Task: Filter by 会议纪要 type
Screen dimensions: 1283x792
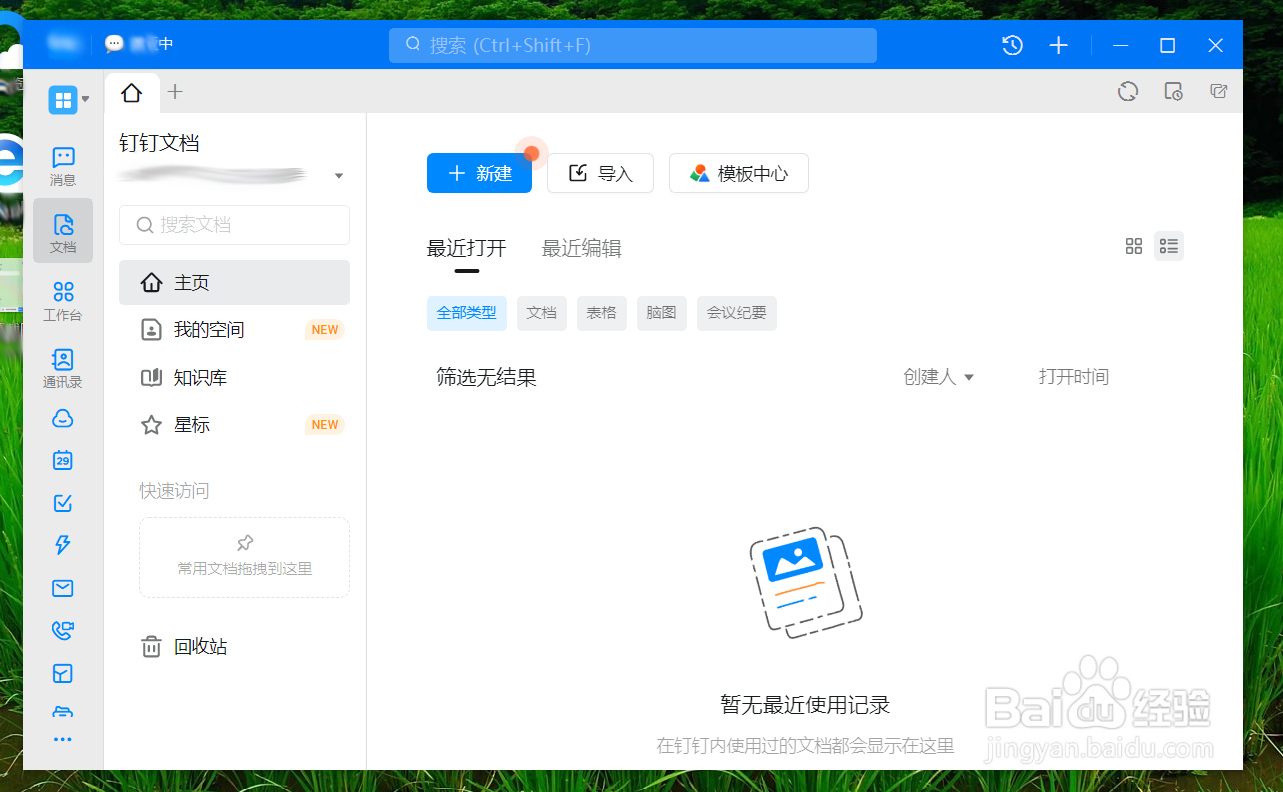Action: pos(737,313)
